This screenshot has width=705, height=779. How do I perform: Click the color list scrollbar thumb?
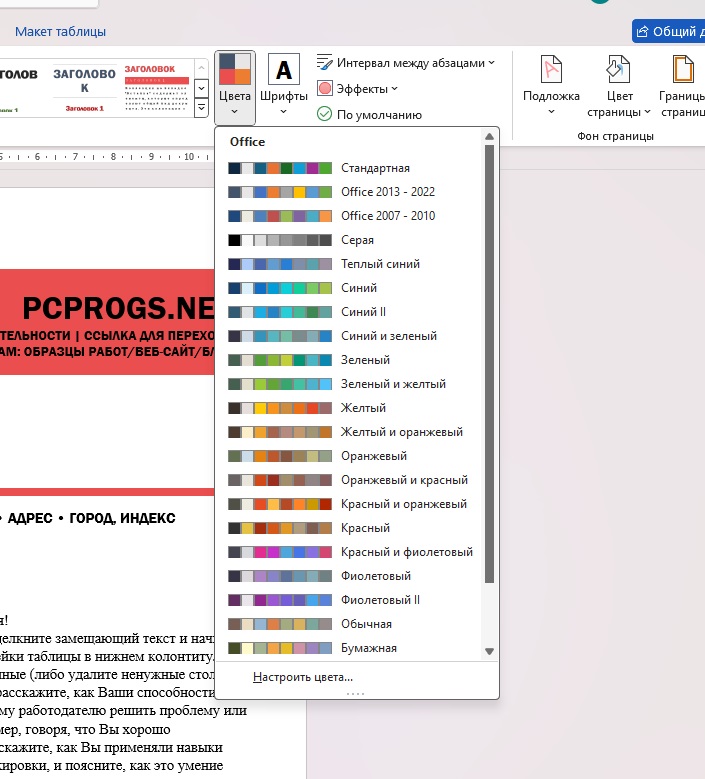pyautogui.click(x=489, y=364)
